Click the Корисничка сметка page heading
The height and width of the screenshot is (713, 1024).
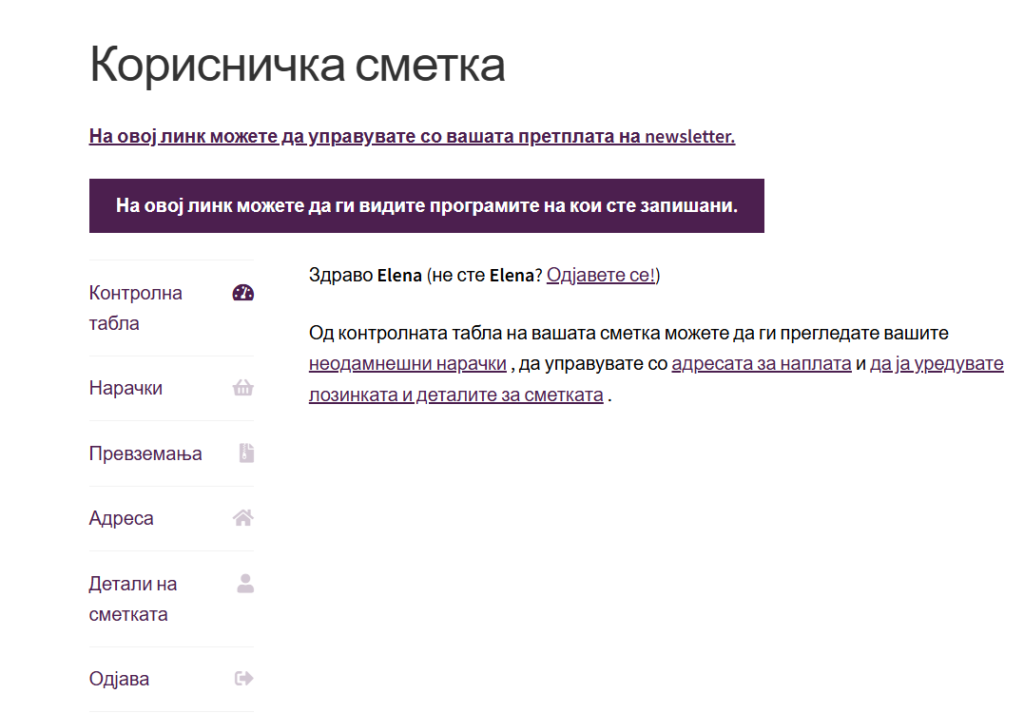pos(297,66)
